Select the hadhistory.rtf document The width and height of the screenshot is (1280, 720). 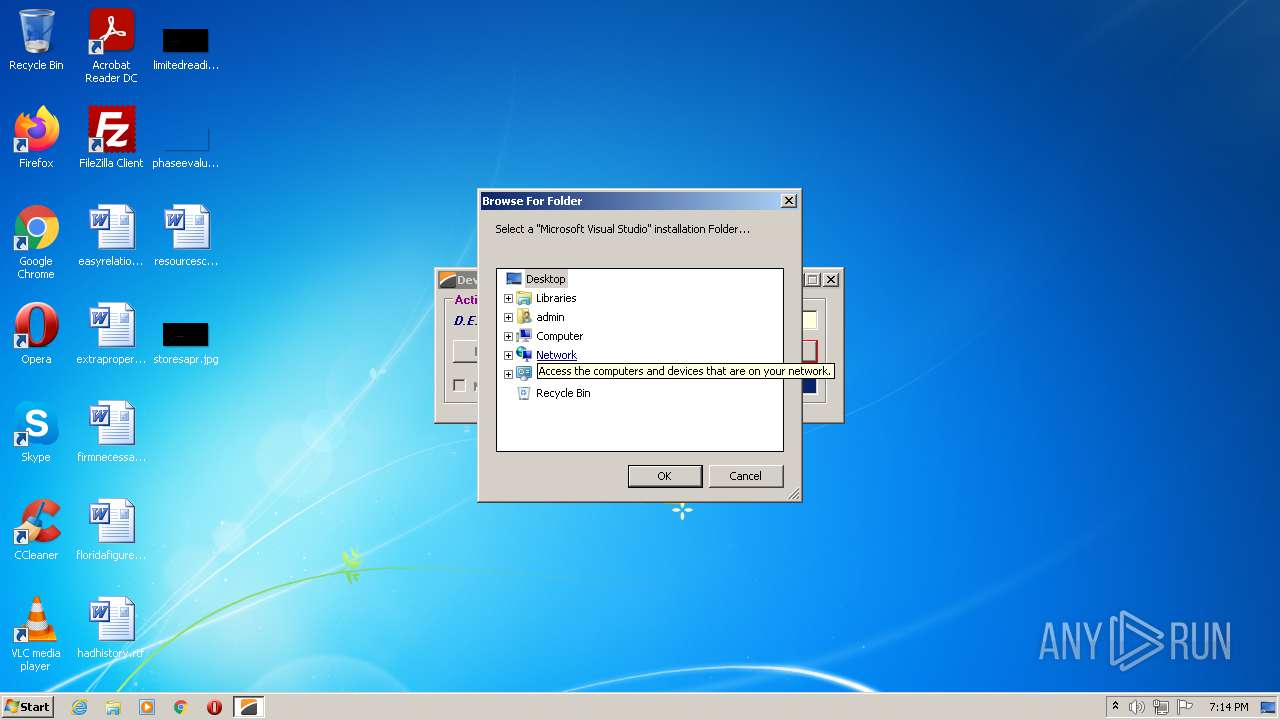click(x=111, y=629)
